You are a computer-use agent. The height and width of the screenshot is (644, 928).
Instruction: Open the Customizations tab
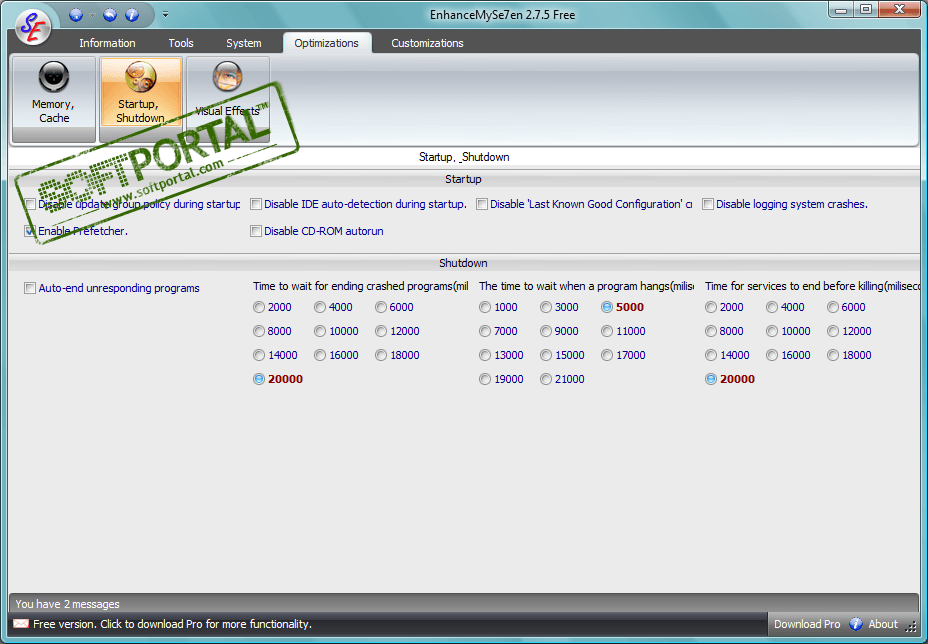pos(427,43)
